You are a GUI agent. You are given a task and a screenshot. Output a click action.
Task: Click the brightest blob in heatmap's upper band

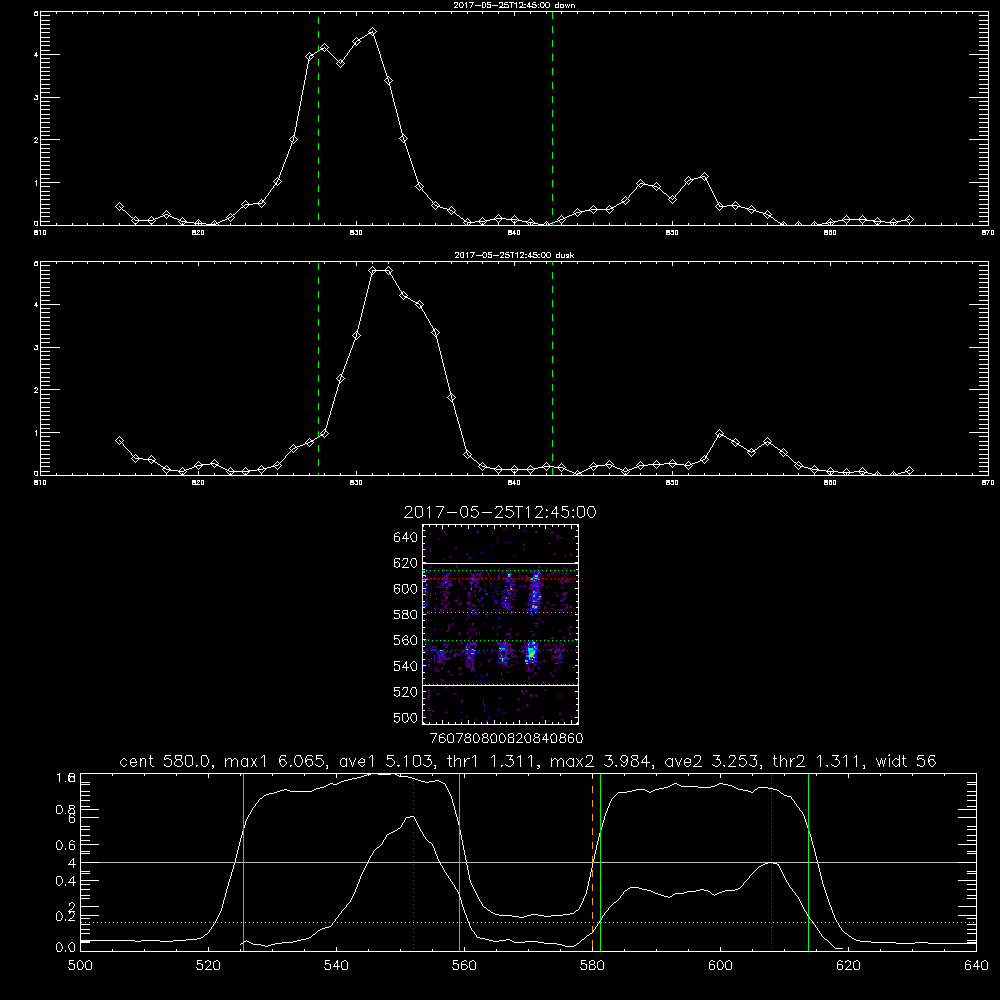pos(535,591)
